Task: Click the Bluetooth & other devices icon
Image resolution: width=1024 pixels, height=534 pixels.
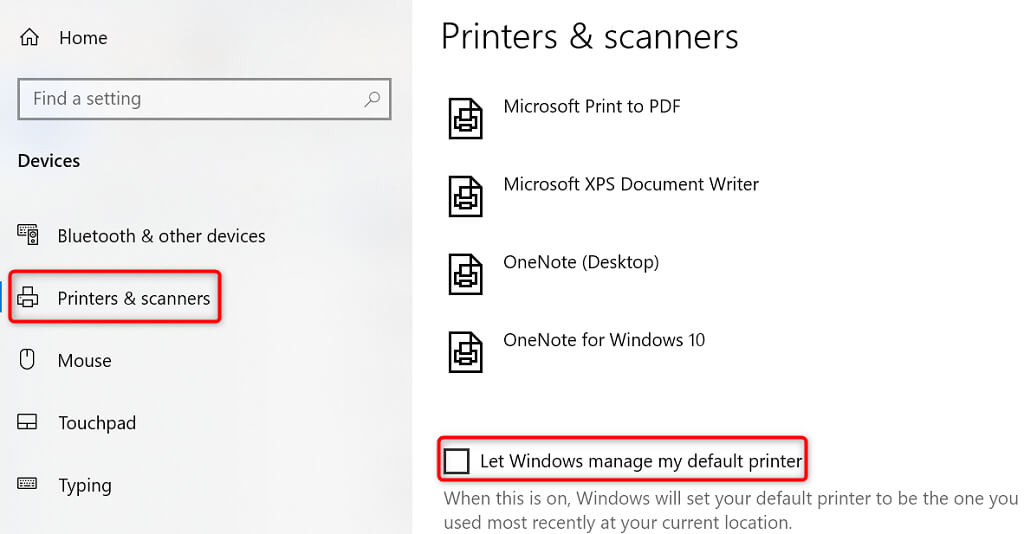Action: 28,236
